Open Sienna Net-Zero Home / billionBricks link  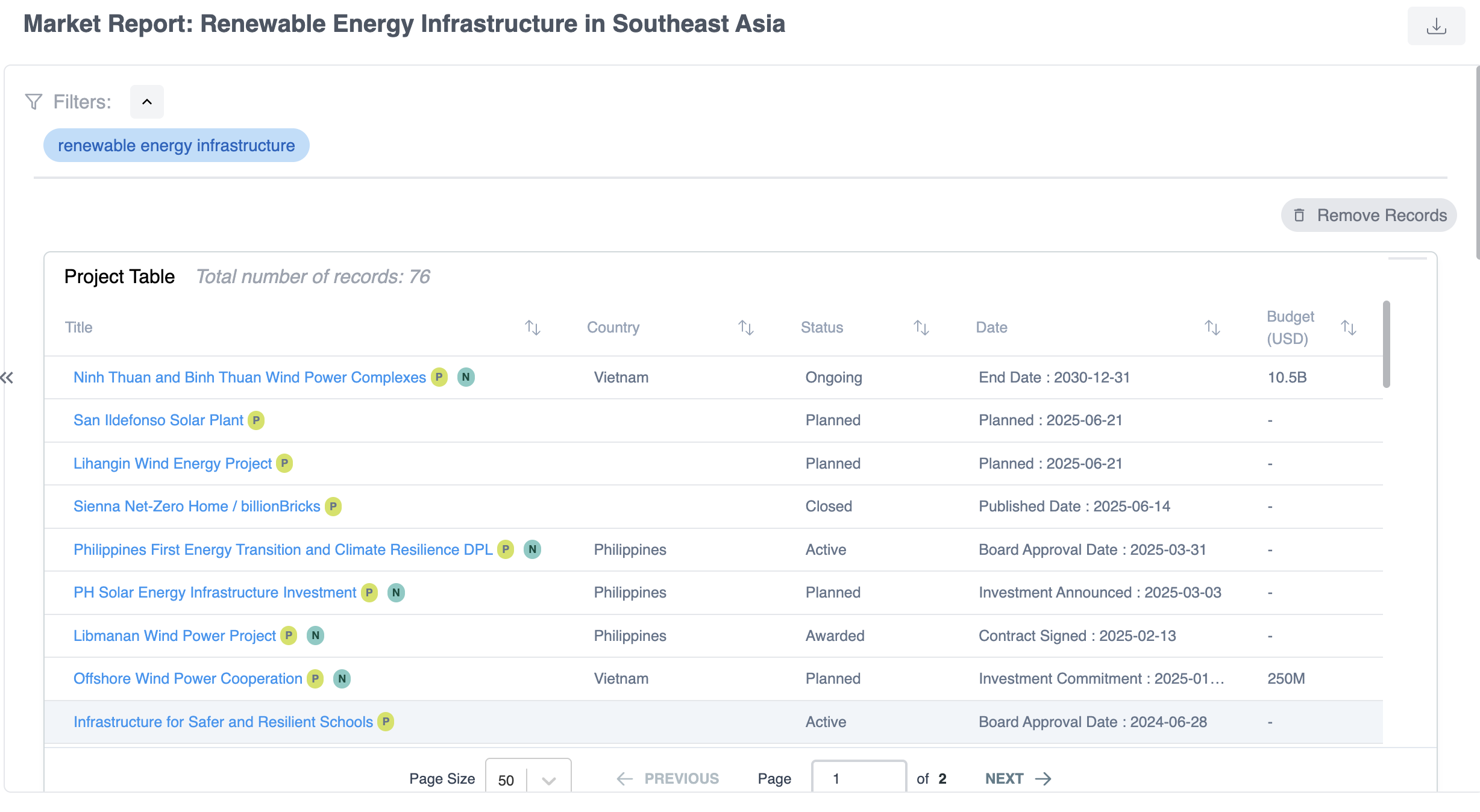(197, 506)
